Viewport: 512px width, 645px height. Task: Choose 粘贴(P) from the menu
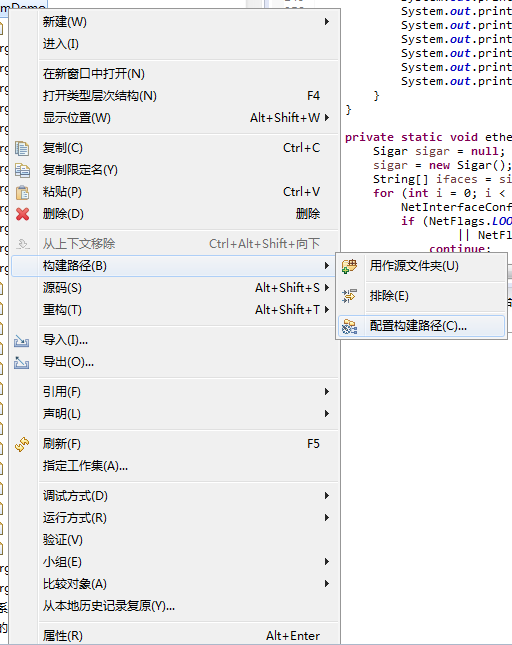[176, 192]
